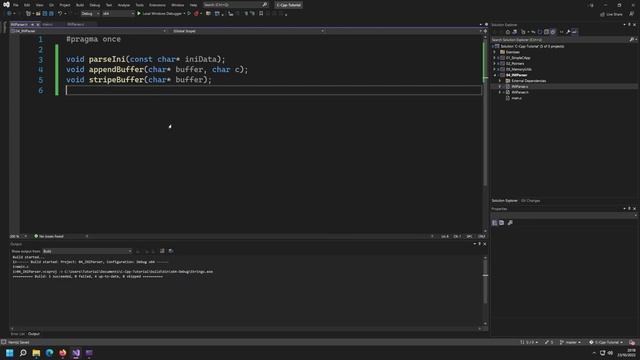
Task: Switch to the Error List tab
Action: (x=18, y=334)
